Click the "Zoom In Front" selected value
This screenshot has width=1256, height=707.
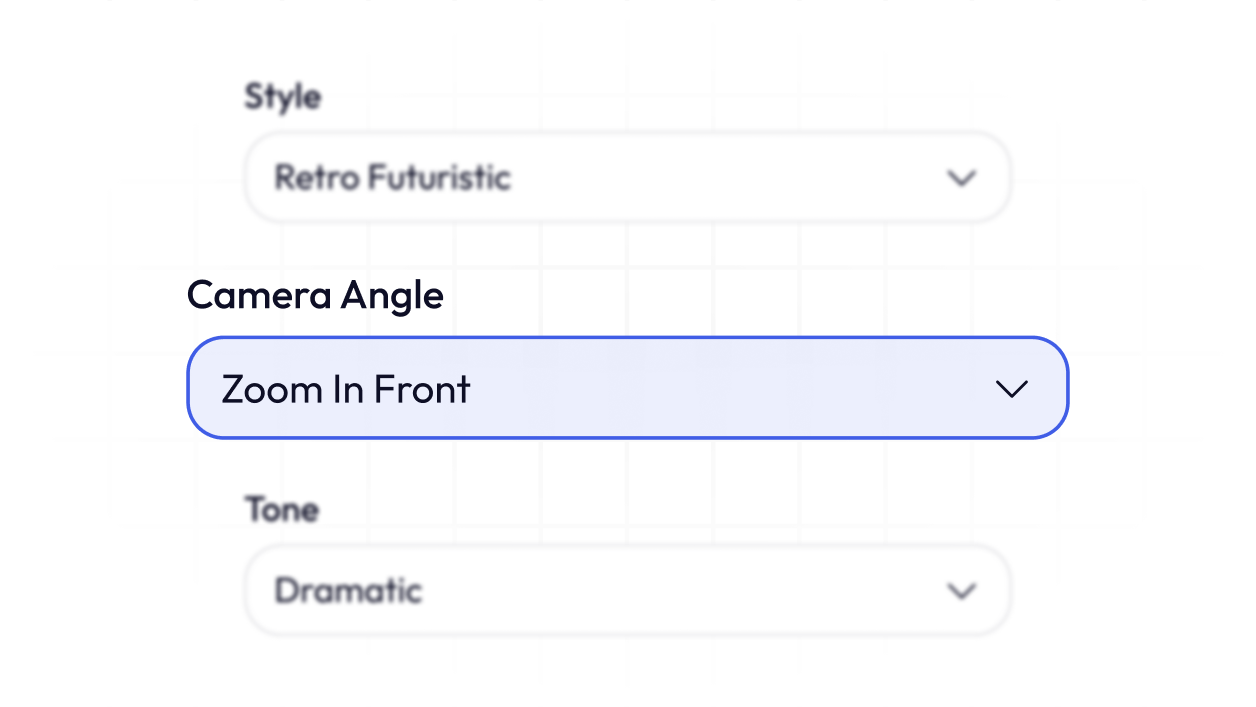click(345, 389)
